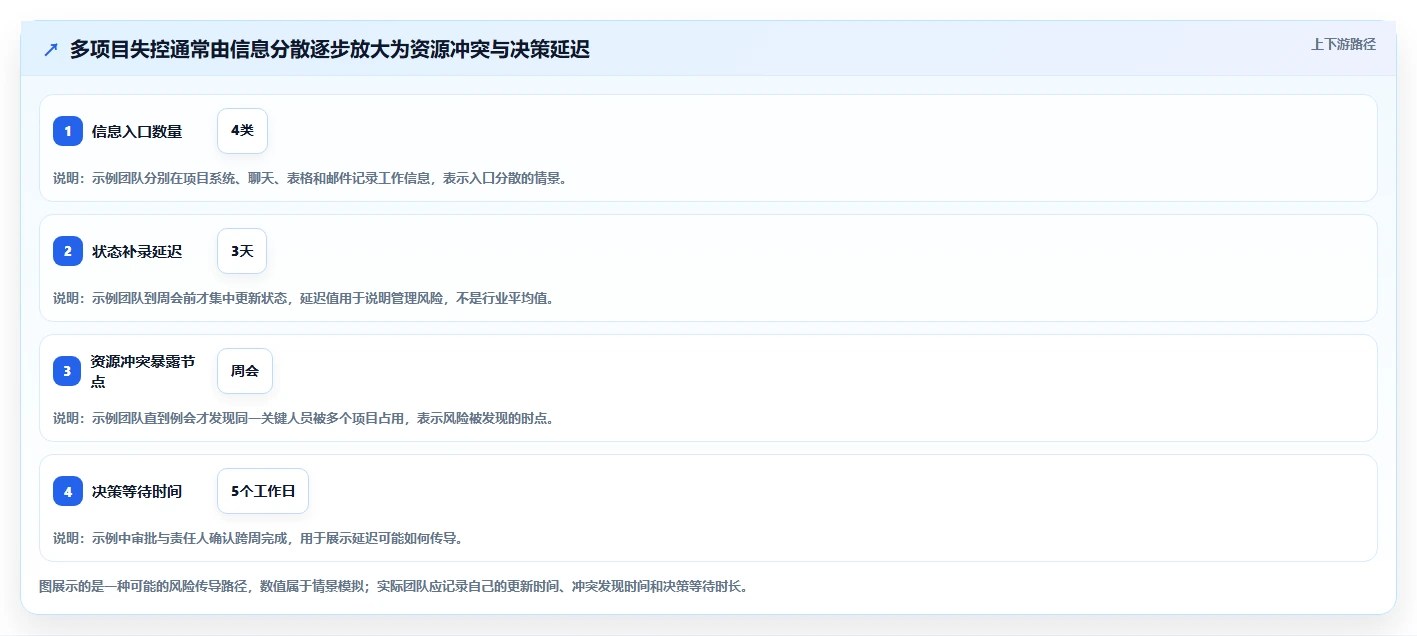
Task: Click the description mentioning 关键人员被多个项目占用
Action: 303,418
